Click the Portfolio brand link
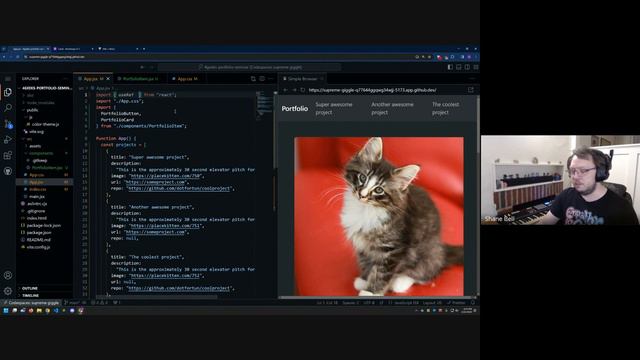Screen dimensions: 640x360 coord(295,109)
